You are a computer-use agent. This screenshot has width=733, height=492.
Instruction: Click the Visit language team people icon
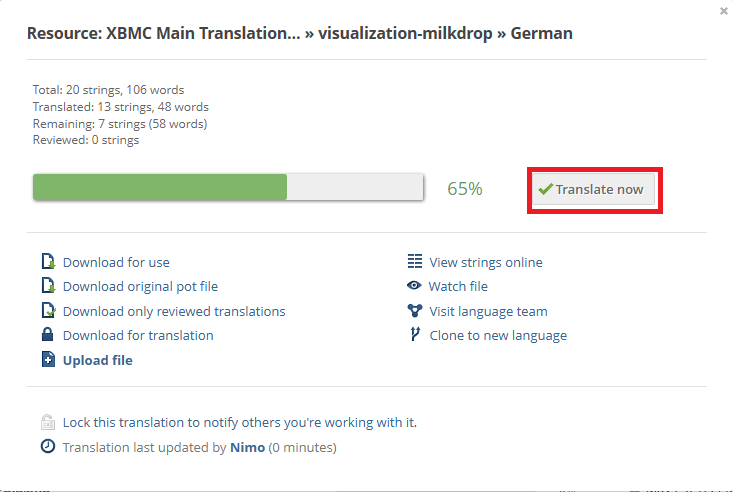415,311
